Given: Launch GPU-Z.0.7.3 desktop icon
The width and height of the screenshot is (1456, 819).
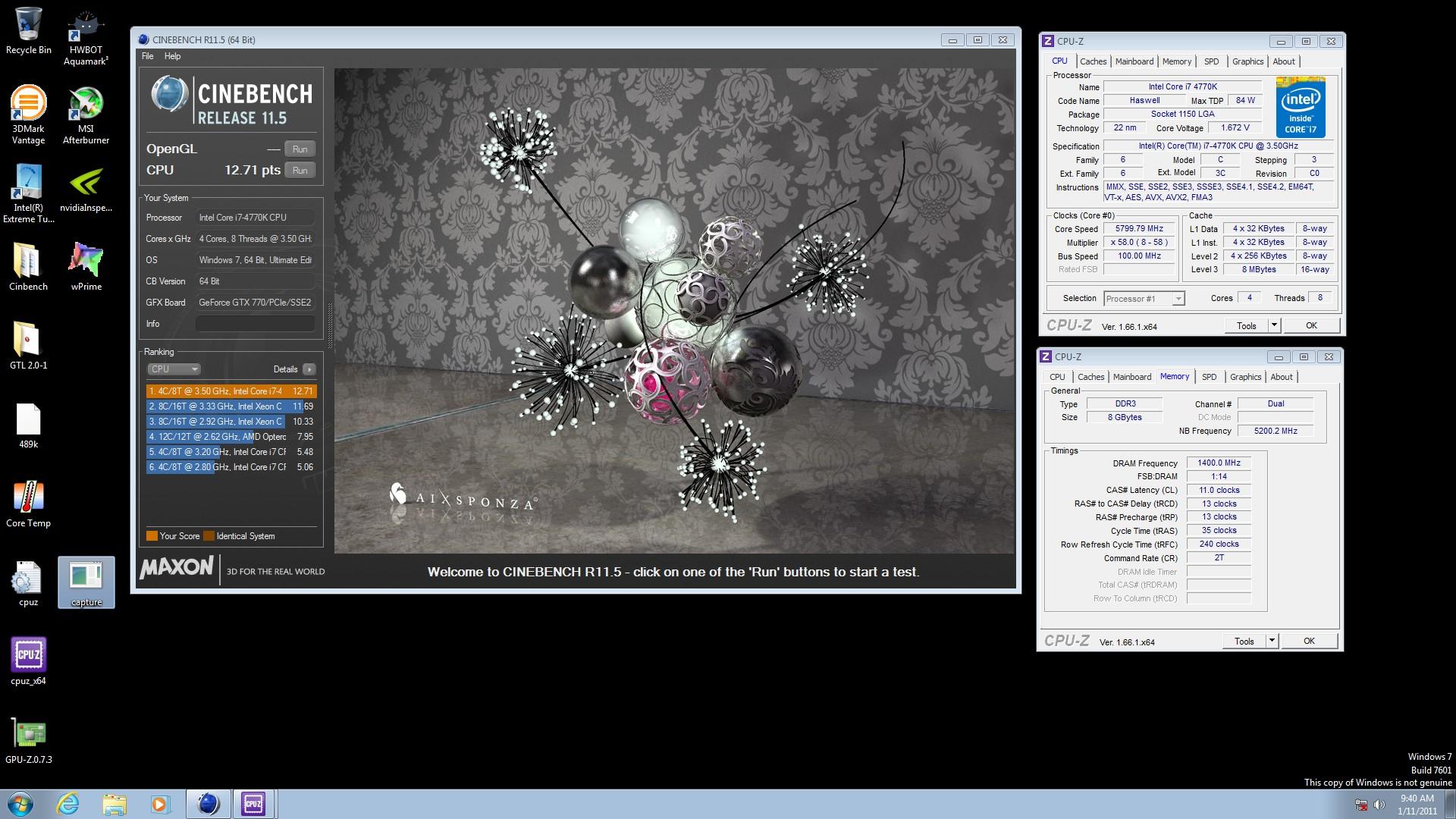Looking at the screenshot, I should click(x=28, y=740).
